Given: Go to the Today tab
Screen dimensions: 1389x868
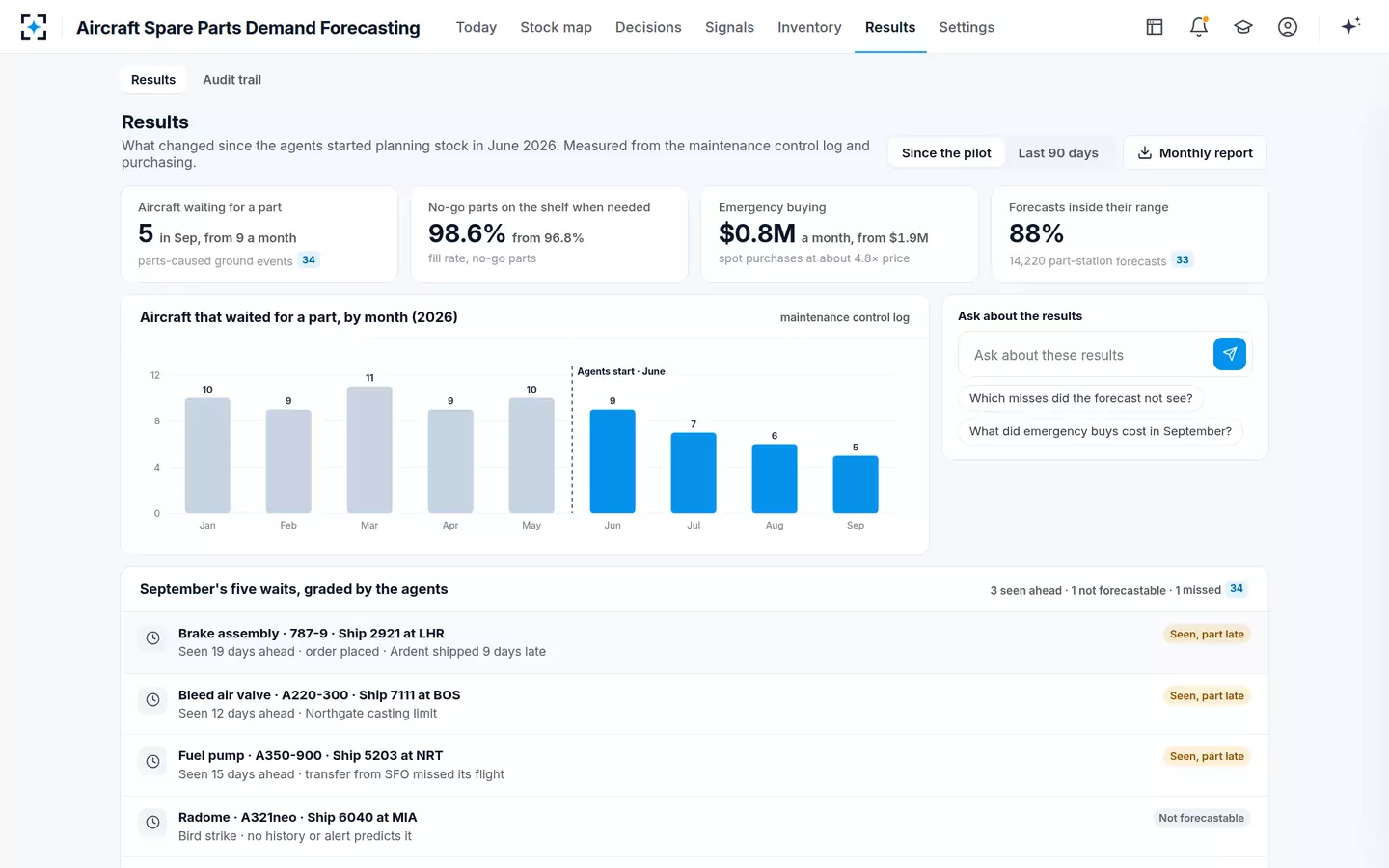Looking at the screenshot, I should point(477,27).
